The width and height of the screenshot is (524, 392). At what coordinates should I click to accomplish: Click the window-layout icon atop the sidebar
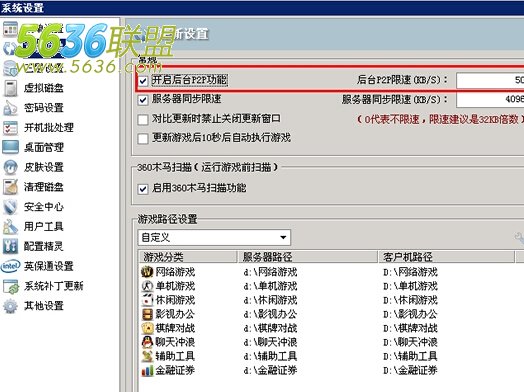tap(10, 29)
